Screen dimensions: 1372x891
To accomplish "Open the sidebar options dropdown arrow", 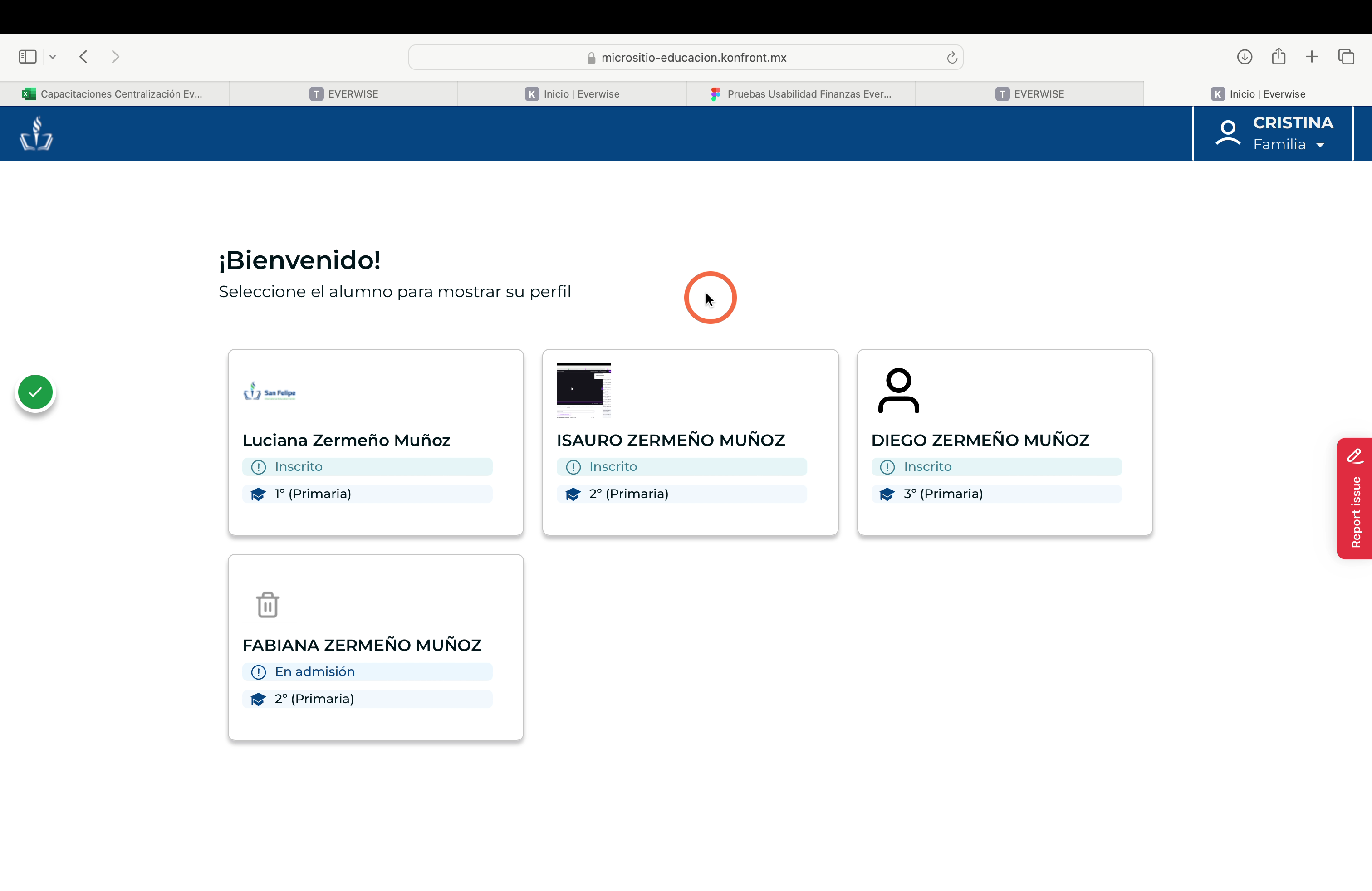I will (53, 56).
